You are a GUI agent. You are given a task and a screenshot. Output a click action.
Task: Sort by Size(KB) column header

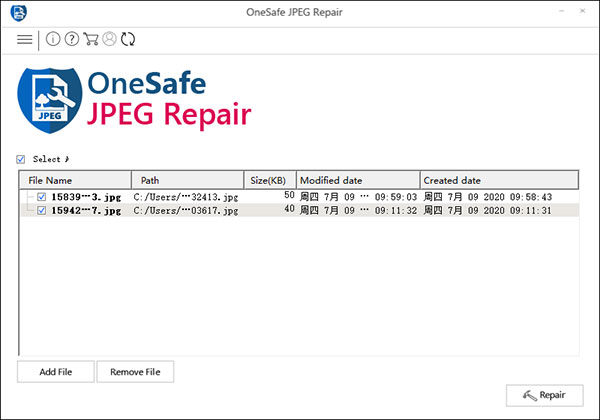tap(270, 180)
